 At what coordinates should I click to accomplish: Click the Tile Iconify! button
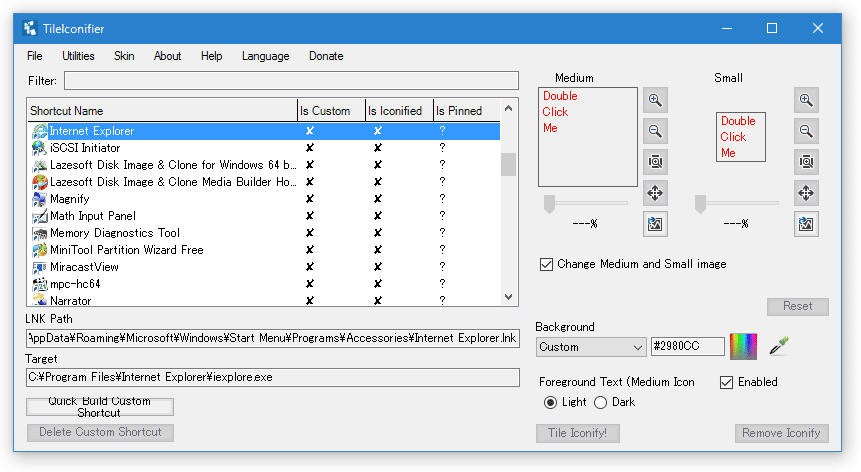tap(578, 433)
